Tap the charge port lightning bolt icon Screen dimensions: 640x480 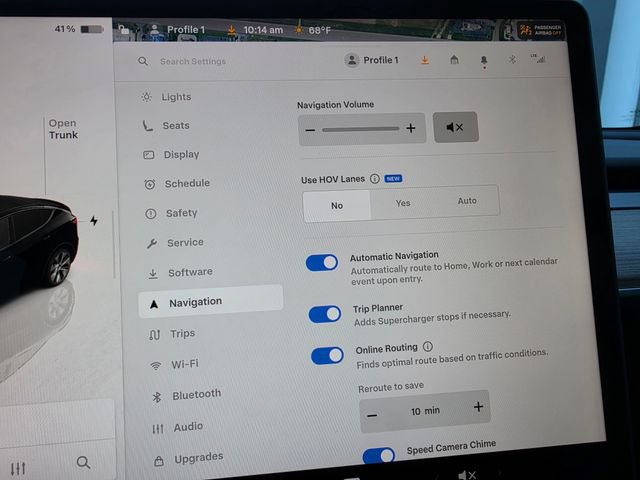click(94, 221)
